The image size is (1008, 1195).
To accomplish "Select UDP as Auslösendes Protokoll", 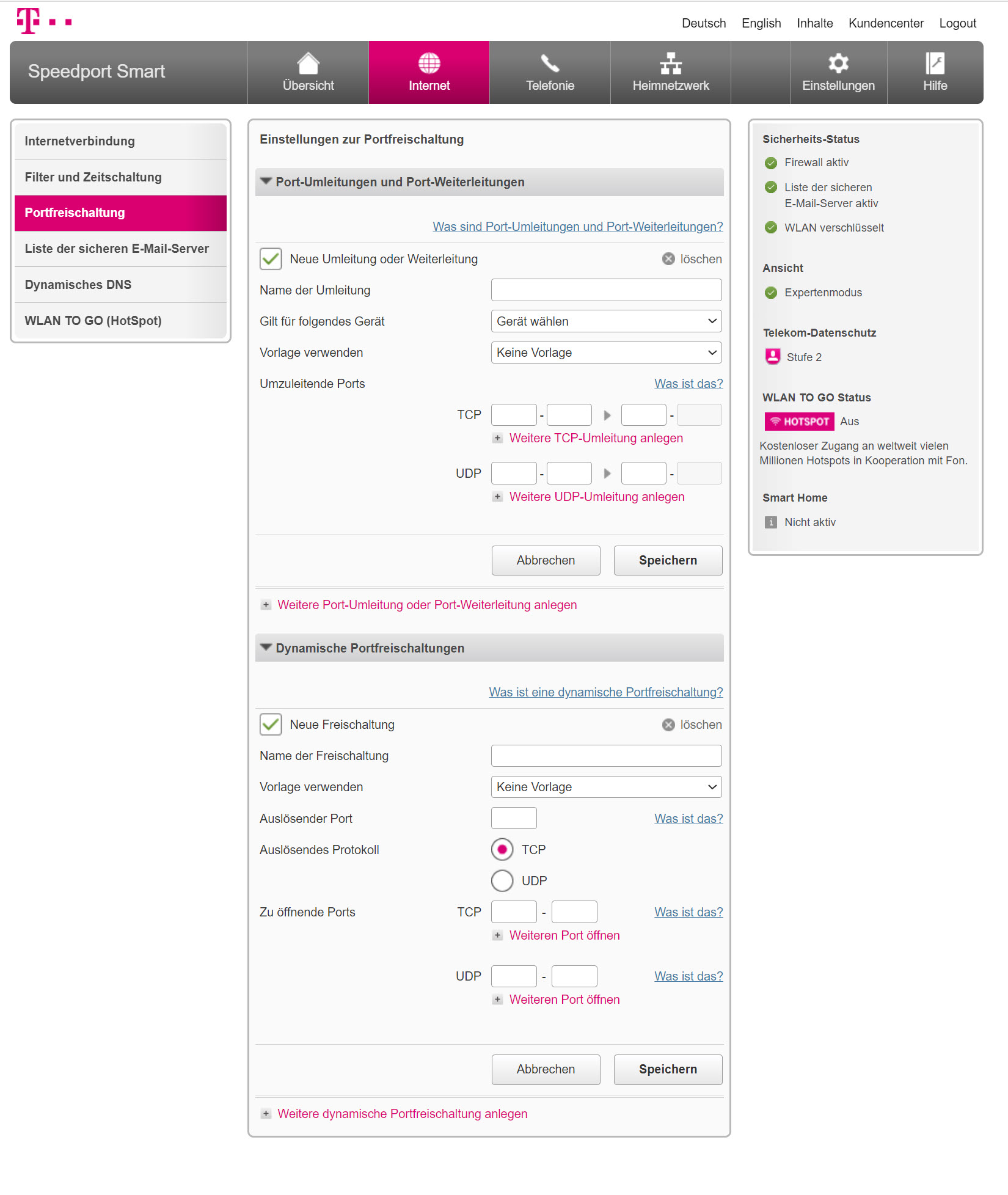I will coord(502,880).
